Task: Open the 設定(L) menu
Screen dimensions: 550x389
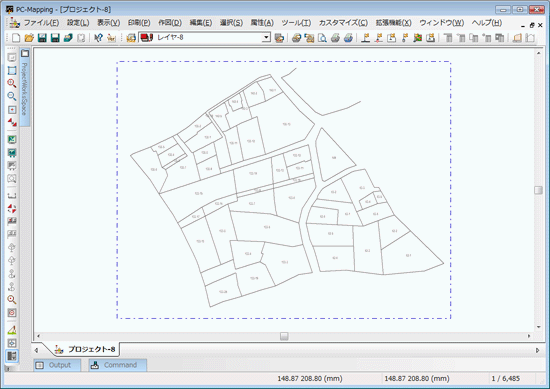Action: (78, 23)
